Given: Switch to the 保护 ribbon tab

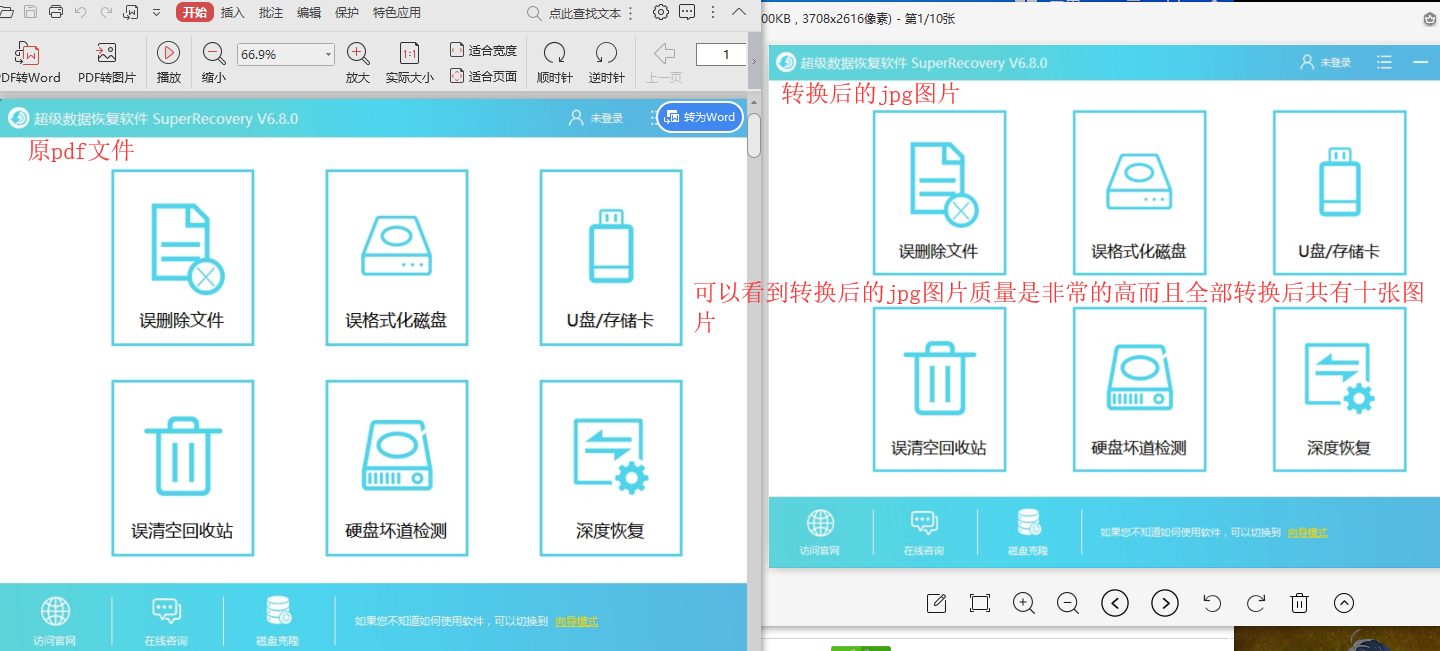Looking at the screenshot, I should tap(347, 13).
